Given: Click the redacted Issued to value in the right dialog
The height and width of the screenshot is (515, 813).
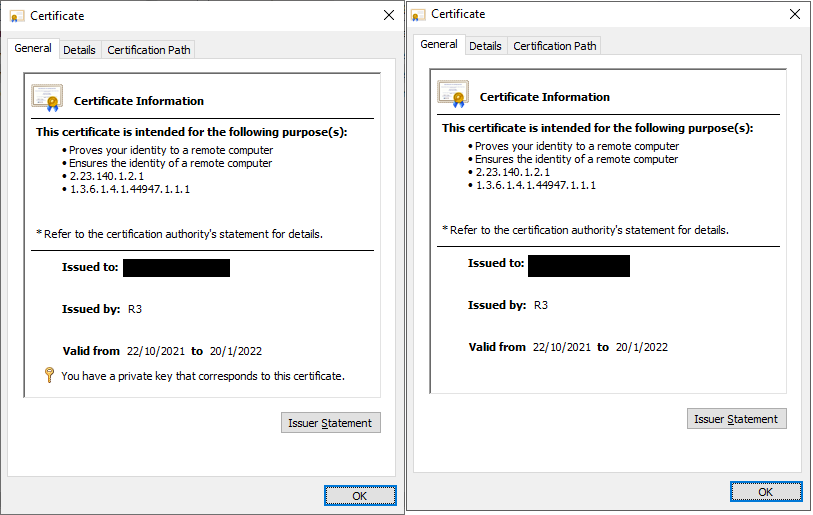Looking at the screenshot, I should pos(579,265).
